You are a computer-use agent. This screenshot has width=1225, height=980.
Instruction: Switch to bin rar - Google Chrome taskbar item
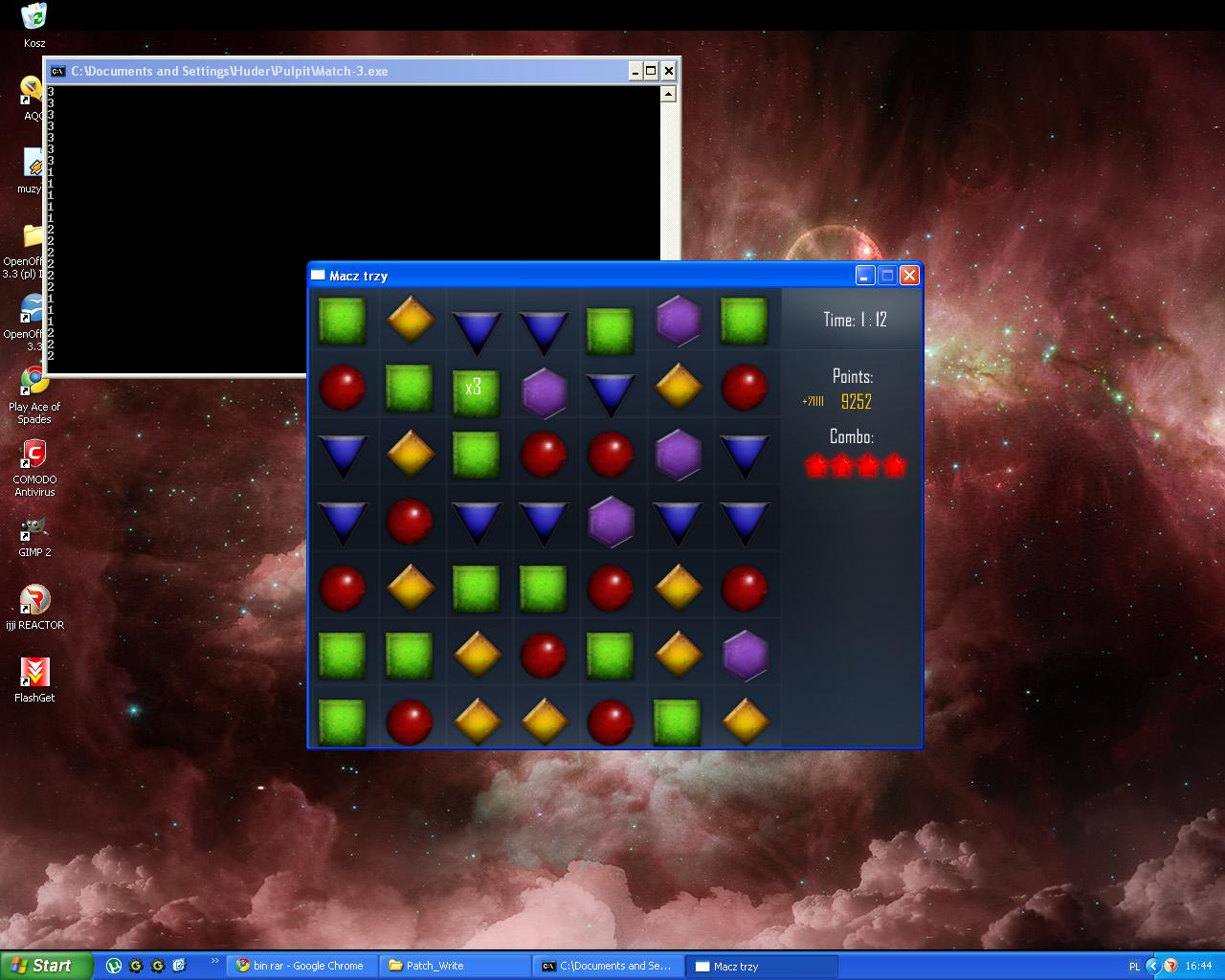coord(301,966)
